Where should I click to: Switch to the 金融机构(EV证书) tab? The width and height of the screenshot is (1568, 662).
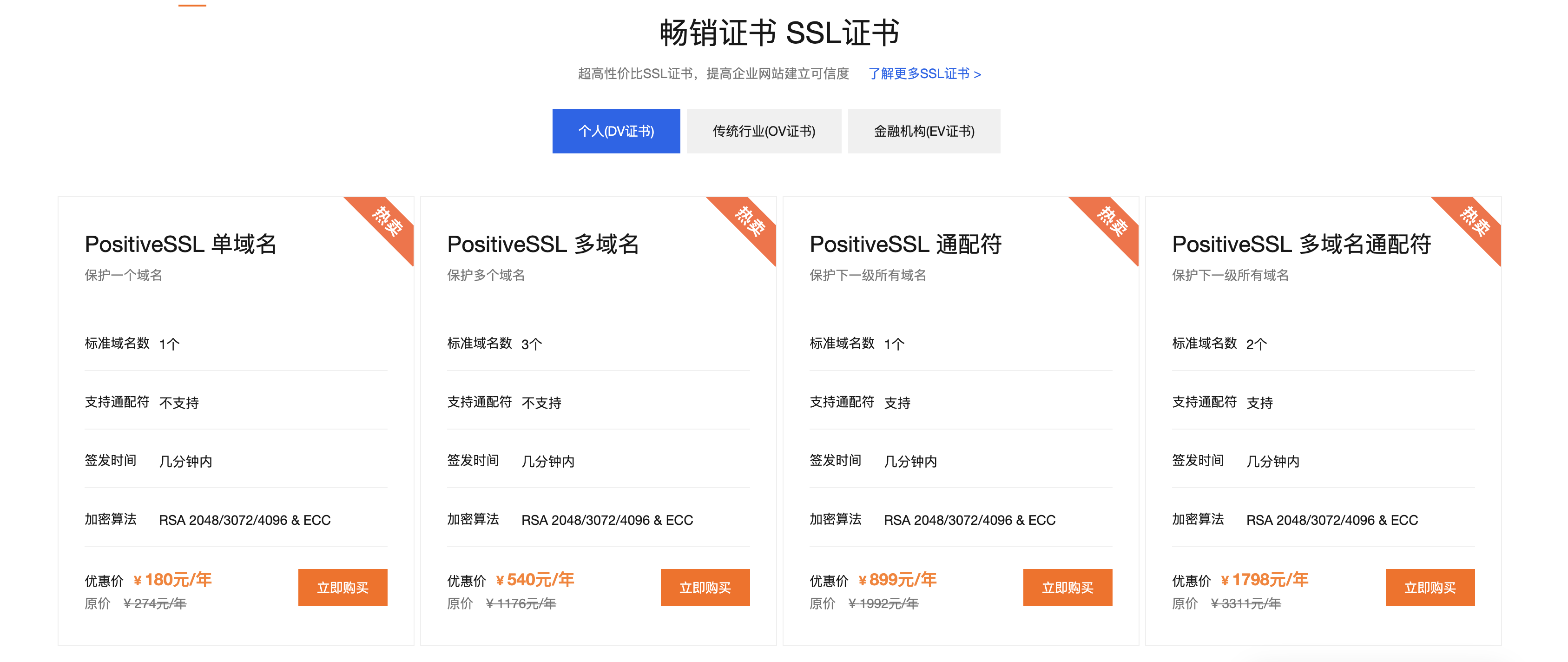pos(923,131)
